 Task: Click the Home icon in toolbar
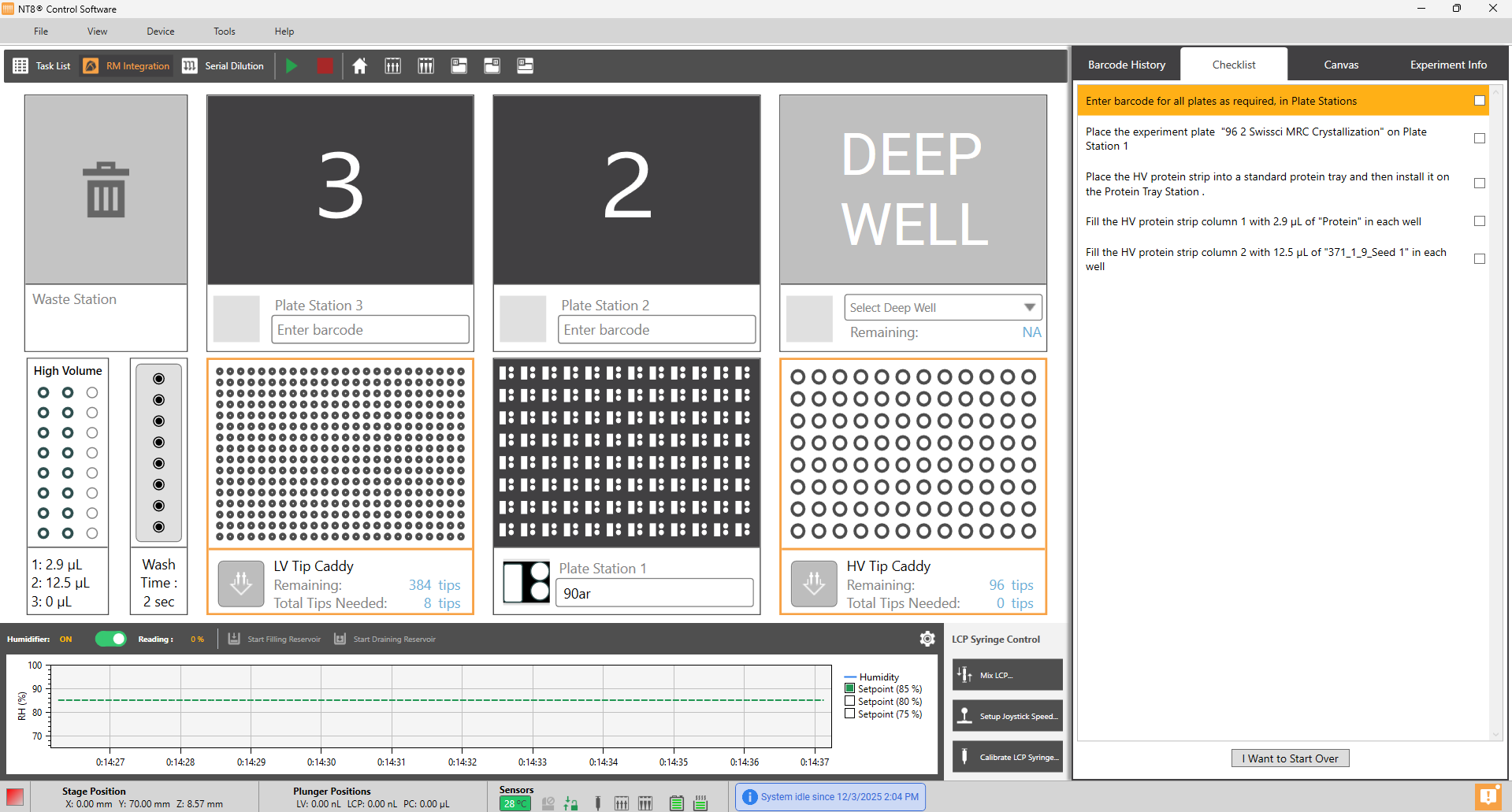coord(359,66)
